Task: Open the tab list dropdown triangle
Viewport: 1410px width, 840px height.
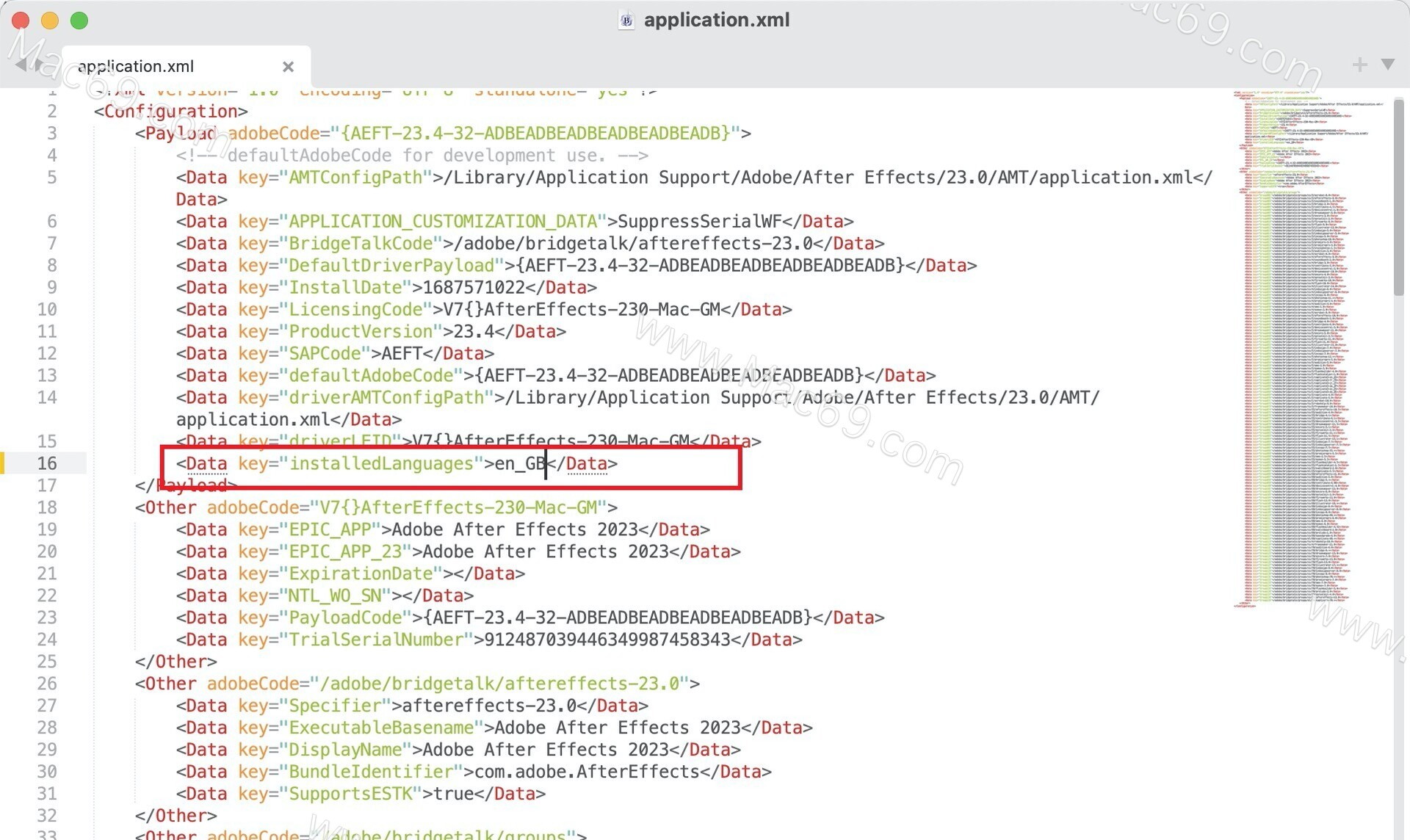Action: 1388,65
